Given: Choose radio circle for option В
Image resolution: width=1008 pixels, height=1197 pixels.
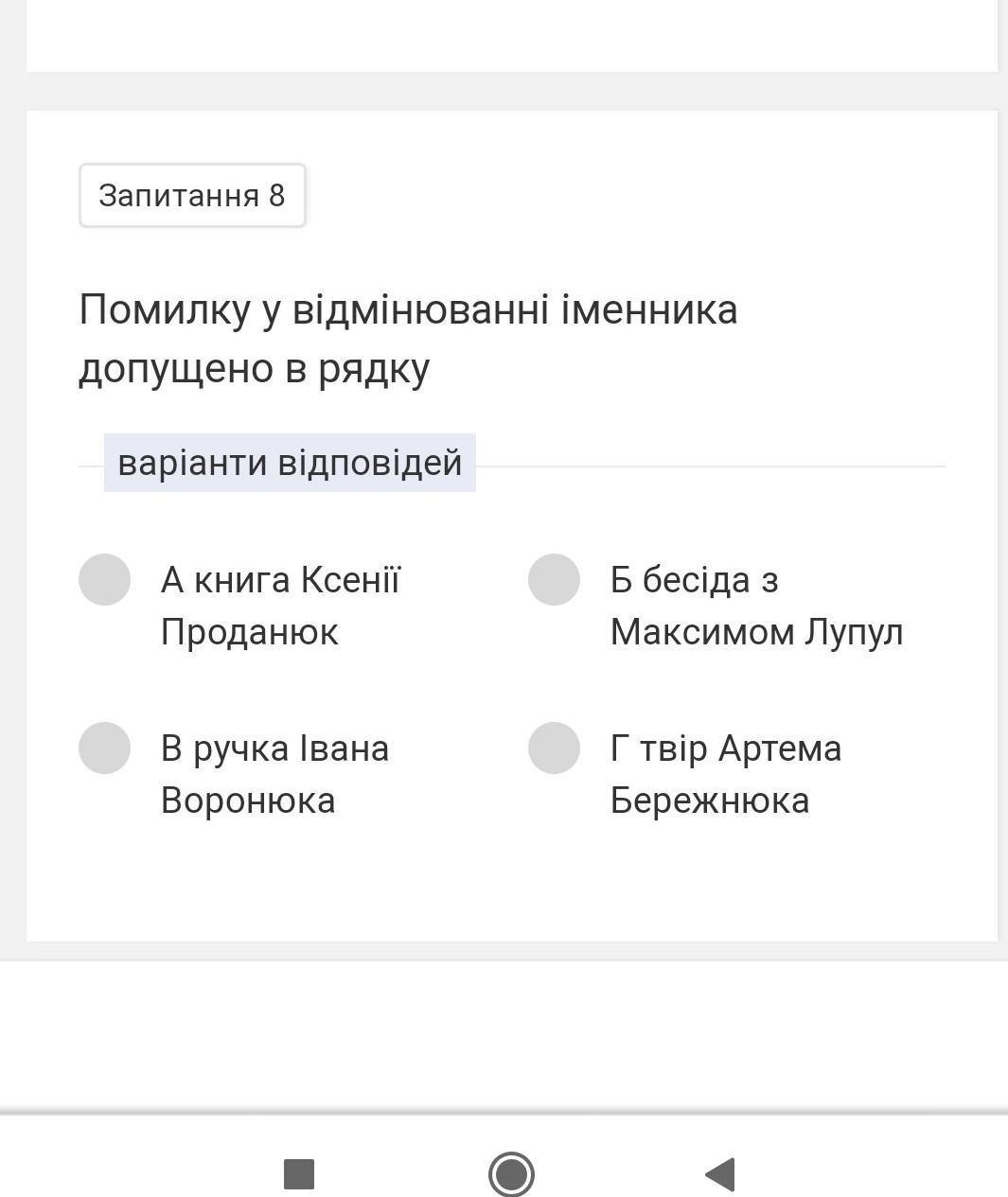Looking at the screenshot, I should (104, 748).
